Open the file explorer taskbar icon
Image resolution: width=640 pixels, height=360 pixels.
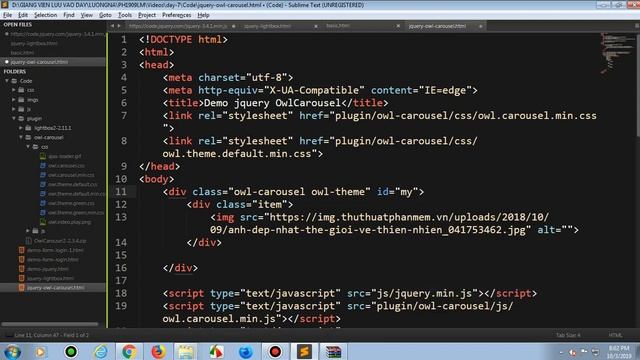[x=186, y=351]
